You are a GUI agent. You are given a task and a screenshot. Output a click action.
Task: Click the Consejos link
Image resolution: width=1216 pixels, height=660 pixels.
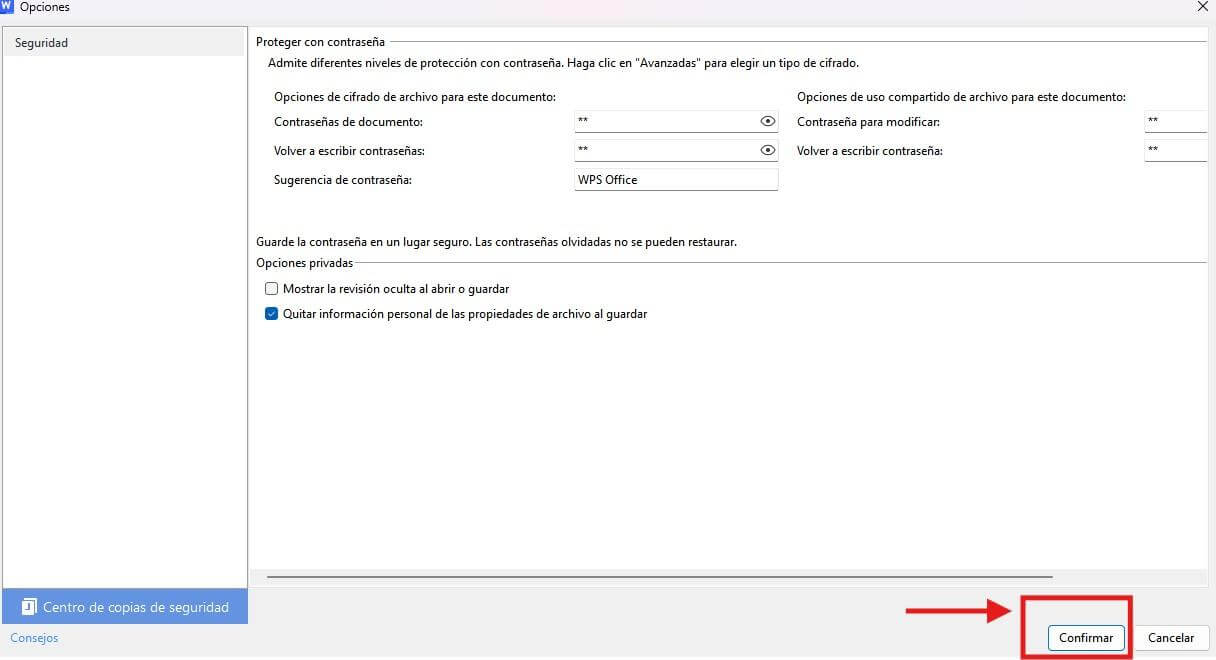pyautogui.click(x=34, y=638)
